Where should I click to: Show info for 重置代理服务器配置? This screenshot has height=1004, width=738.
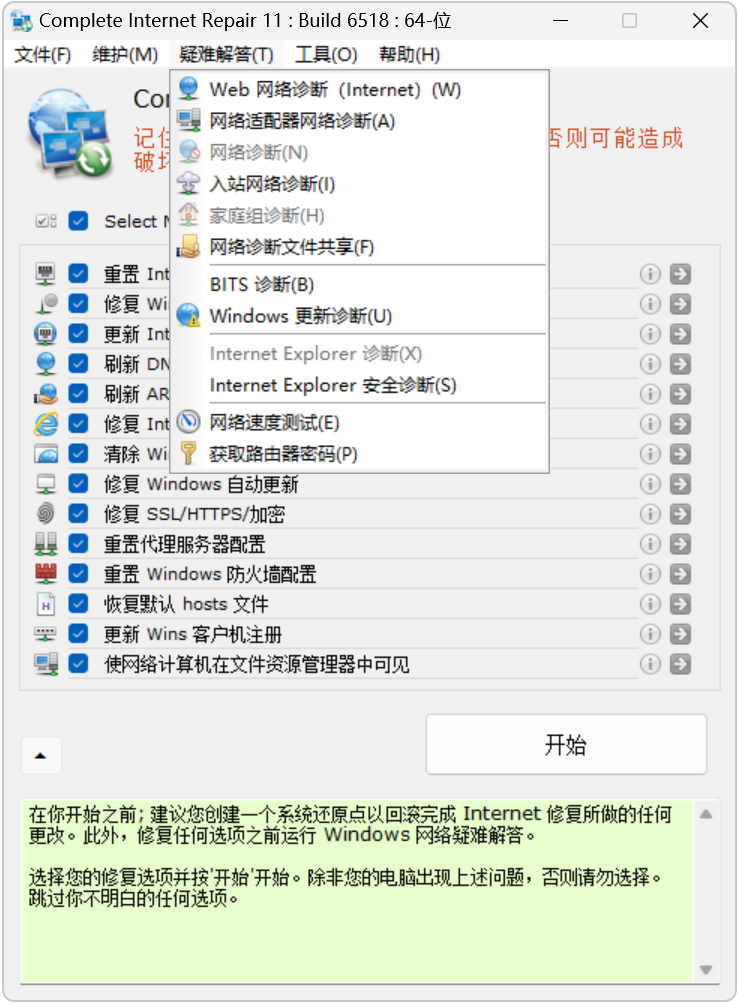click(650, 544)
